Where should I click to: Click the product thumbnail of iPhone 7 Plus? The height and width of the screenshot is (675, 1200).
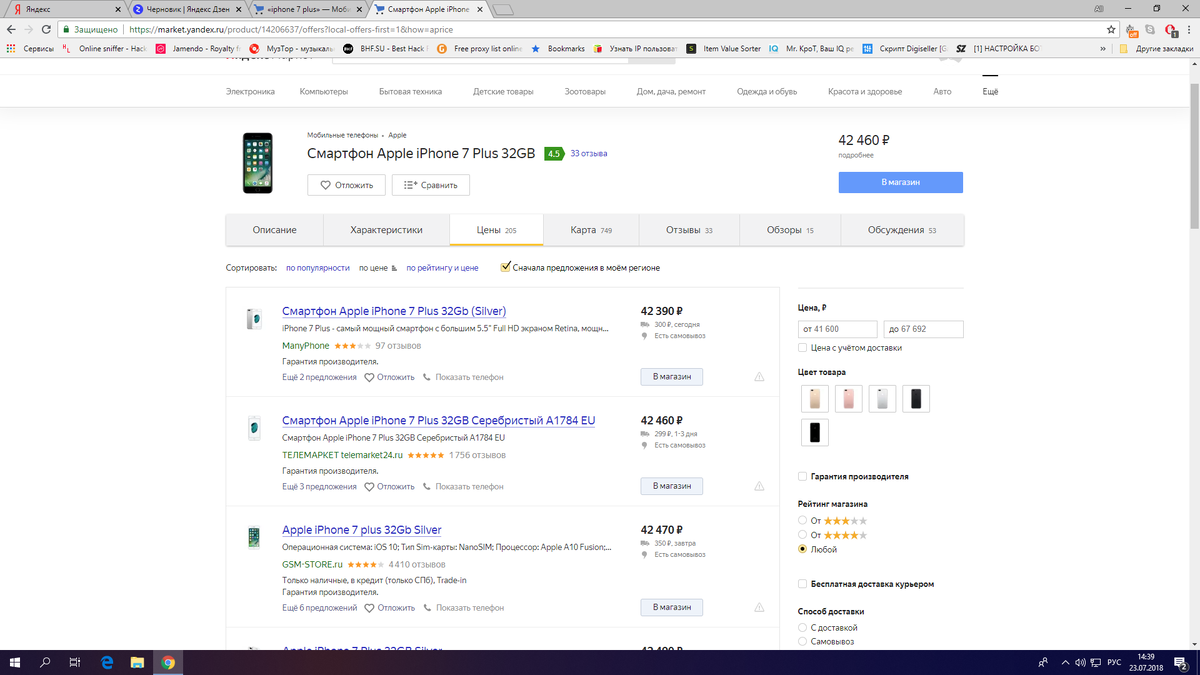257,163
